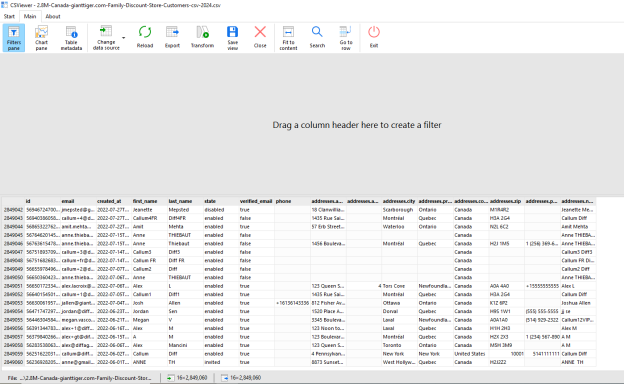Click province cell New York
624x384 pixels.
pos(435,354)
